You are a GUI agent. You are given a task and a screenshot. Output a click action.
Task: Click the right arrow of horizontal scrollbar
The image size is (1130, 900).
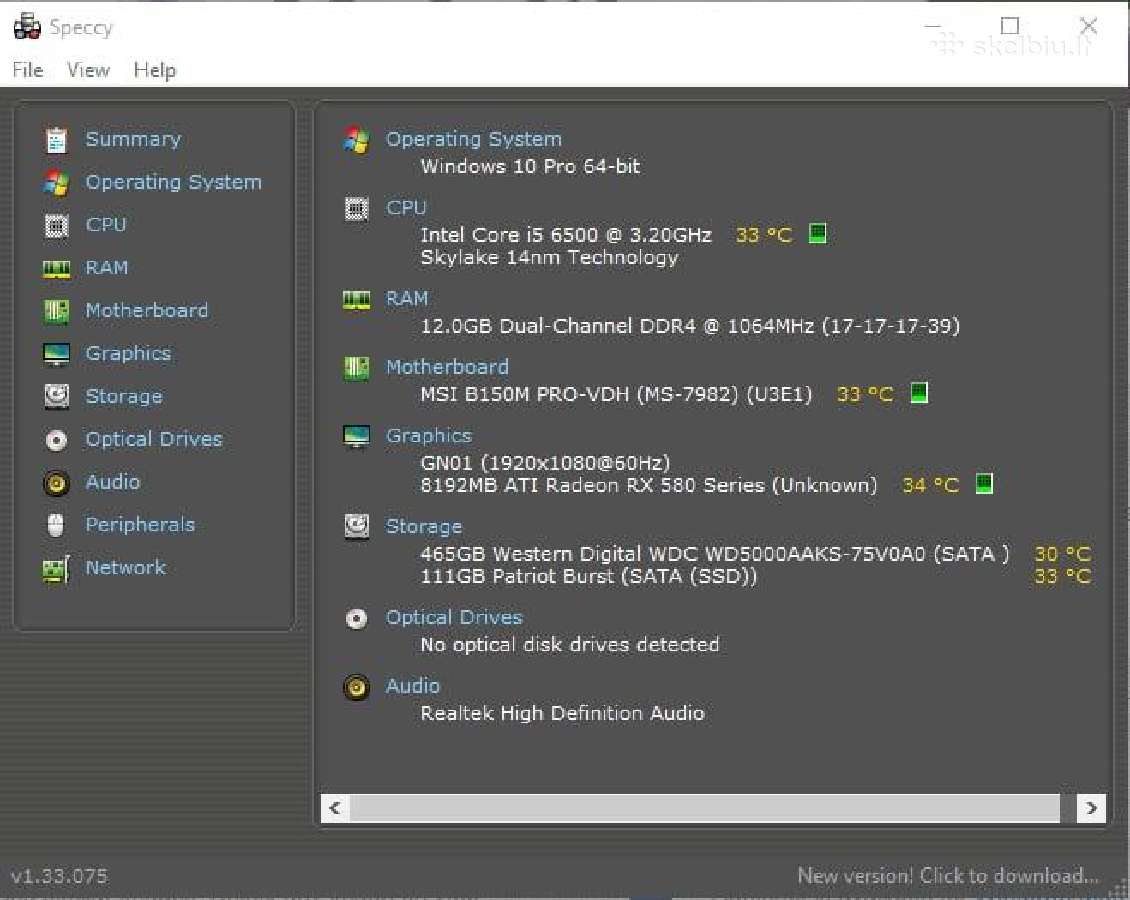(x=1091, y=808)
